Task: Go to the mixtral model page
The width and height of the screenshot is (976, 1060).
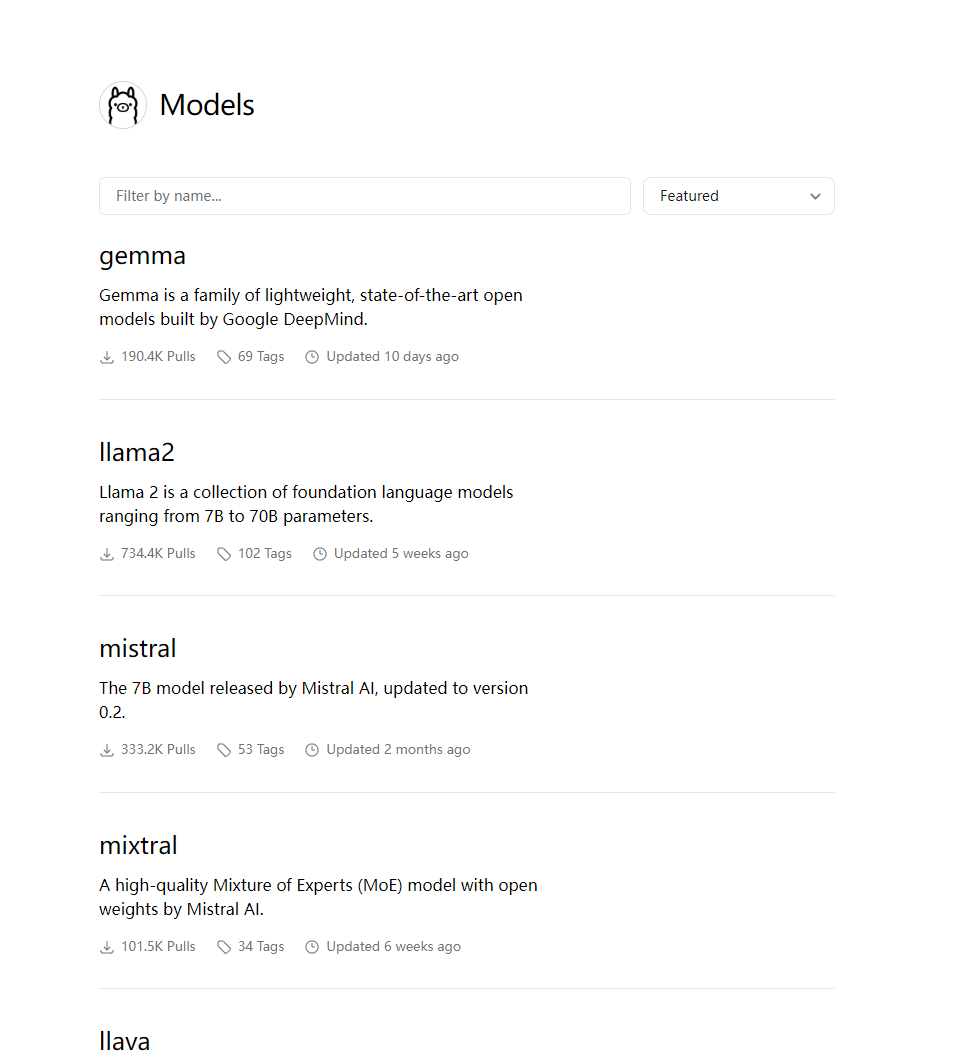Action: click(x=138, y=846)
